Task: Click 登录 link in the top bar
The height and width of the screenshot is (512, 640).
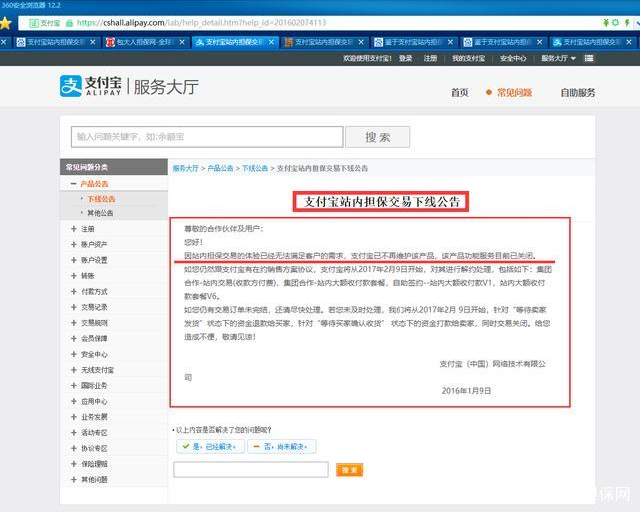Action: pyautogui.click(x=405, y=58)
